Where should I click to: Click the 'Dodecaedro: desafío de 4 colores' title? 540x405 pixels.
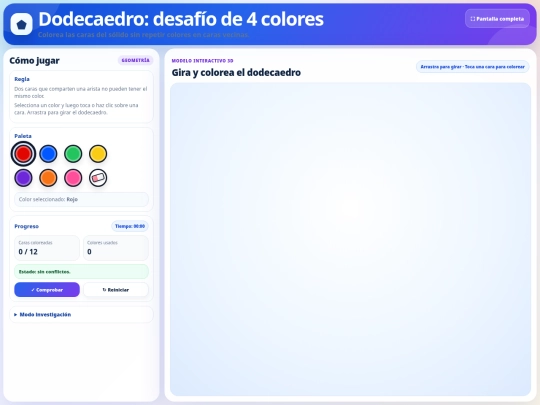pyautogui.click(x=181, y=19)
